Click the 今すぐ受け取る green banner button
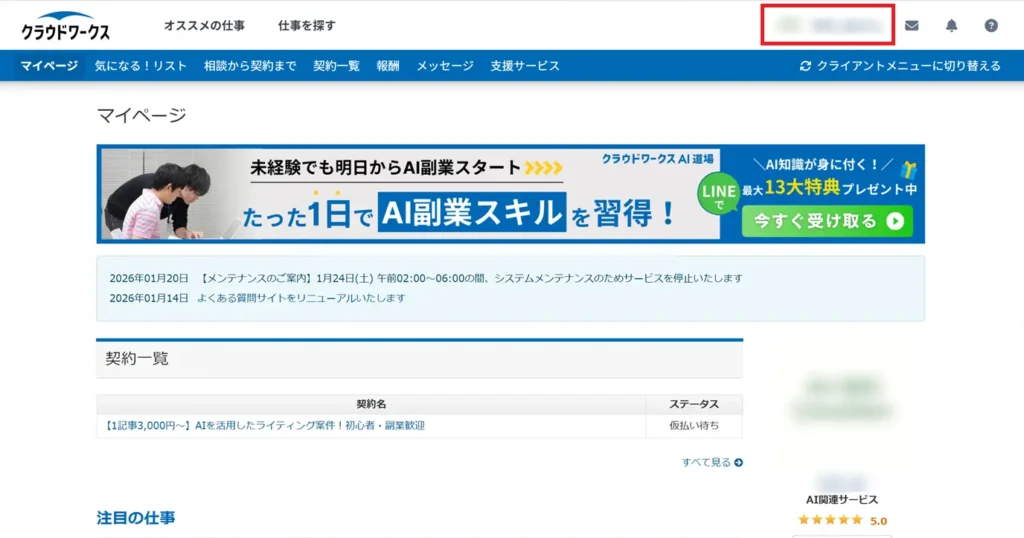 click(827, 221)
